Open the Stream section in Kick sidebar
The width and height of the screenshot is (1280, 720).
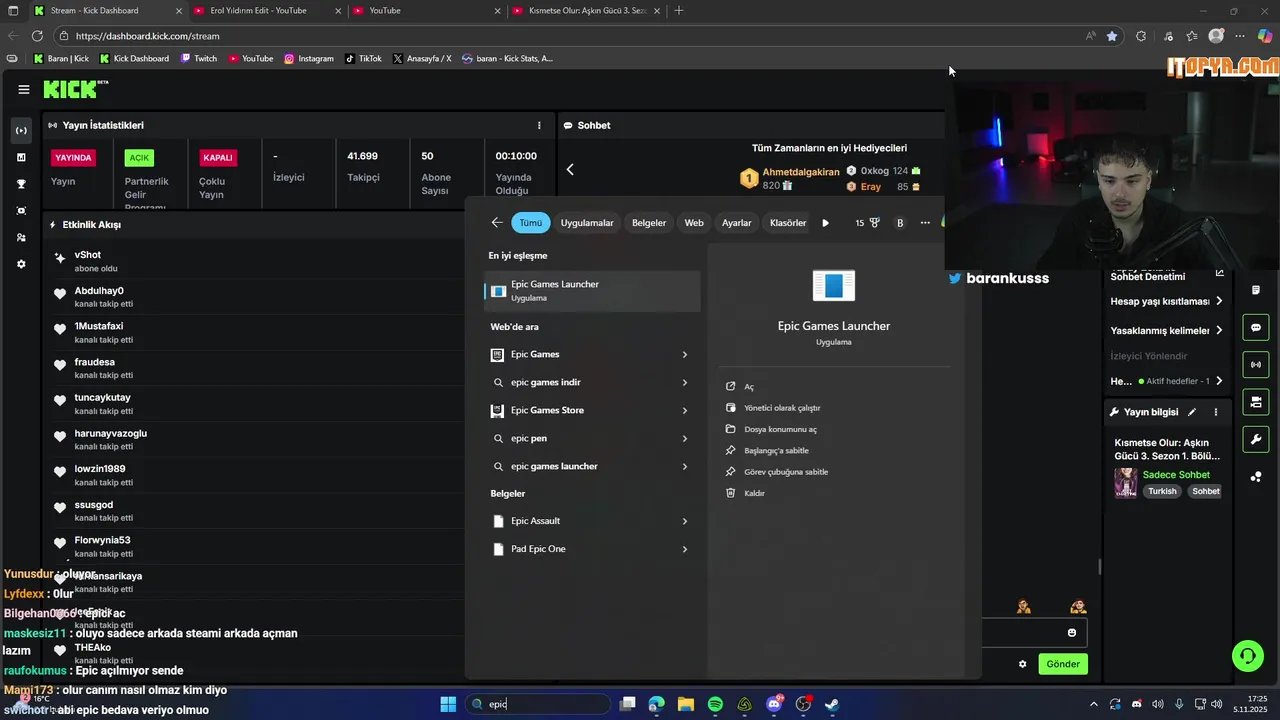pyautogui.click(x=21, y=131)
